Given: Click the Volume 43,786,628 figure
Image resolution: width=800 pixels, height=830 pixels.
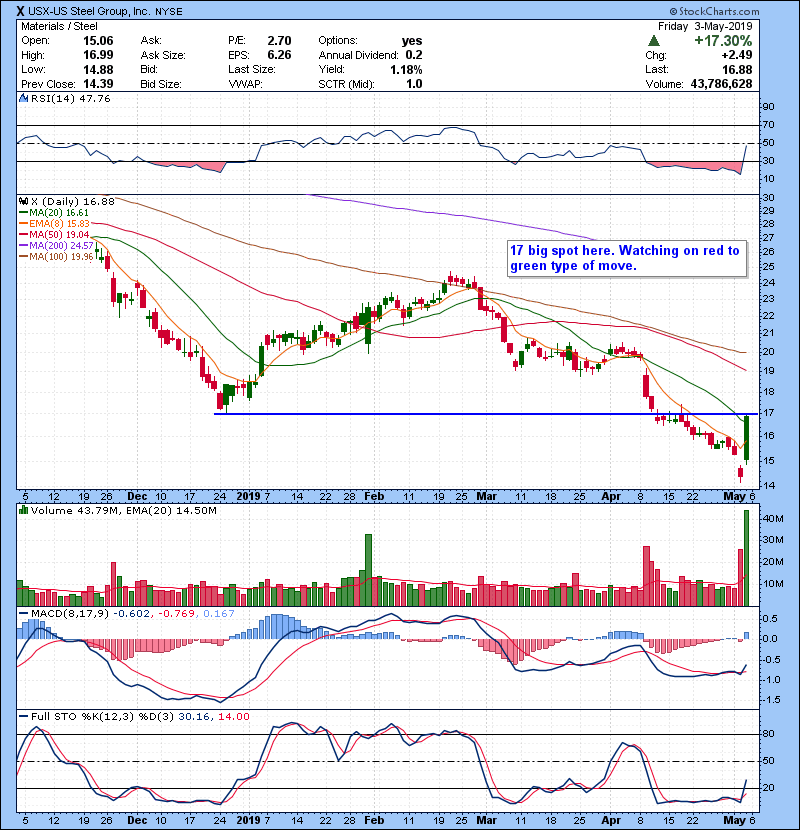Looking at the screenshot, I should [x=721, y=84].
